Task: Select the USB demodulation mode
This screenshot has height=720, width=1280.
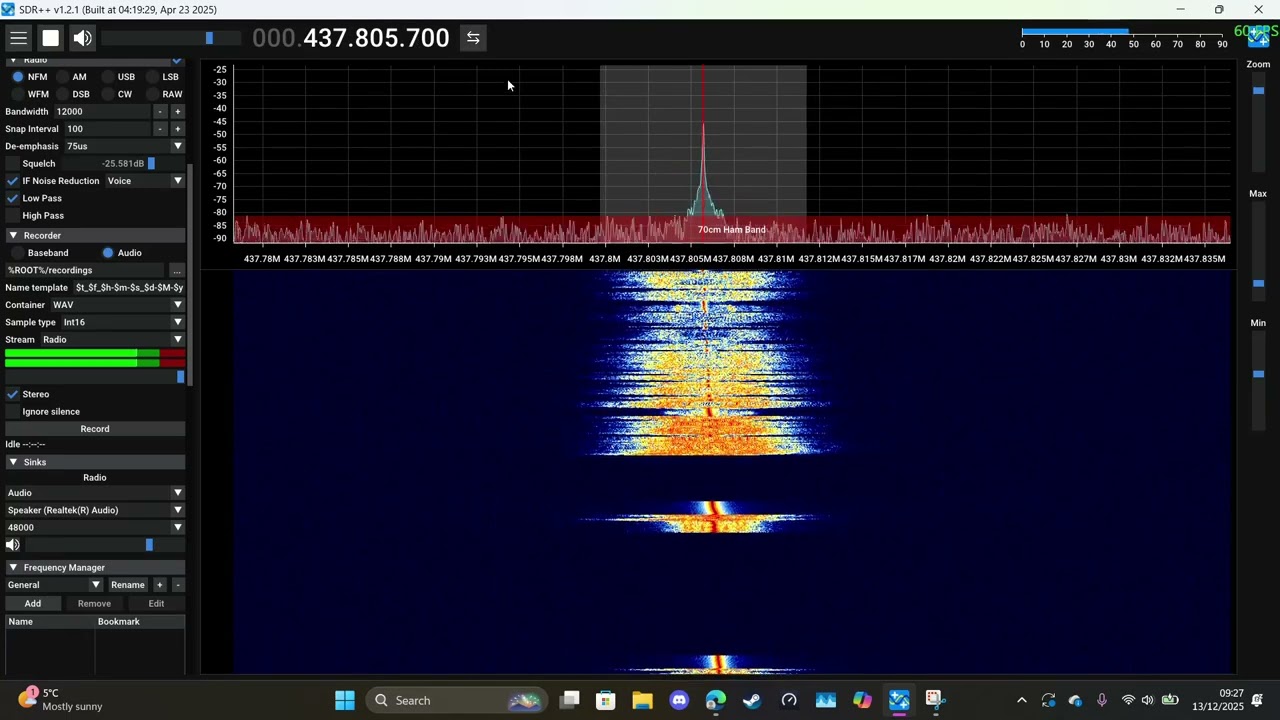Action: click(117, 77)
